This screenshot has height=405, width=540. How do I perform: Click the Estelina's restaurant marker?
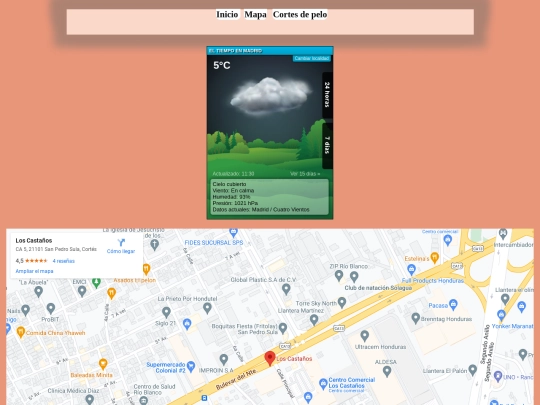coord(435,257)
